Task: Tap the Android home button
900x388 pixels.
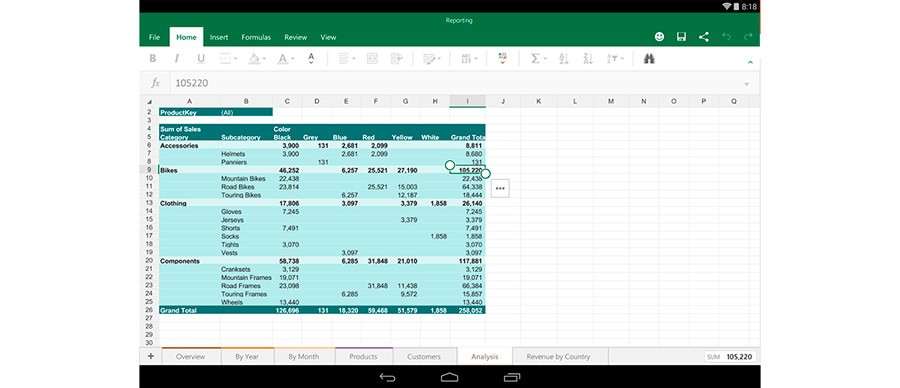Action: pos(449,377)
